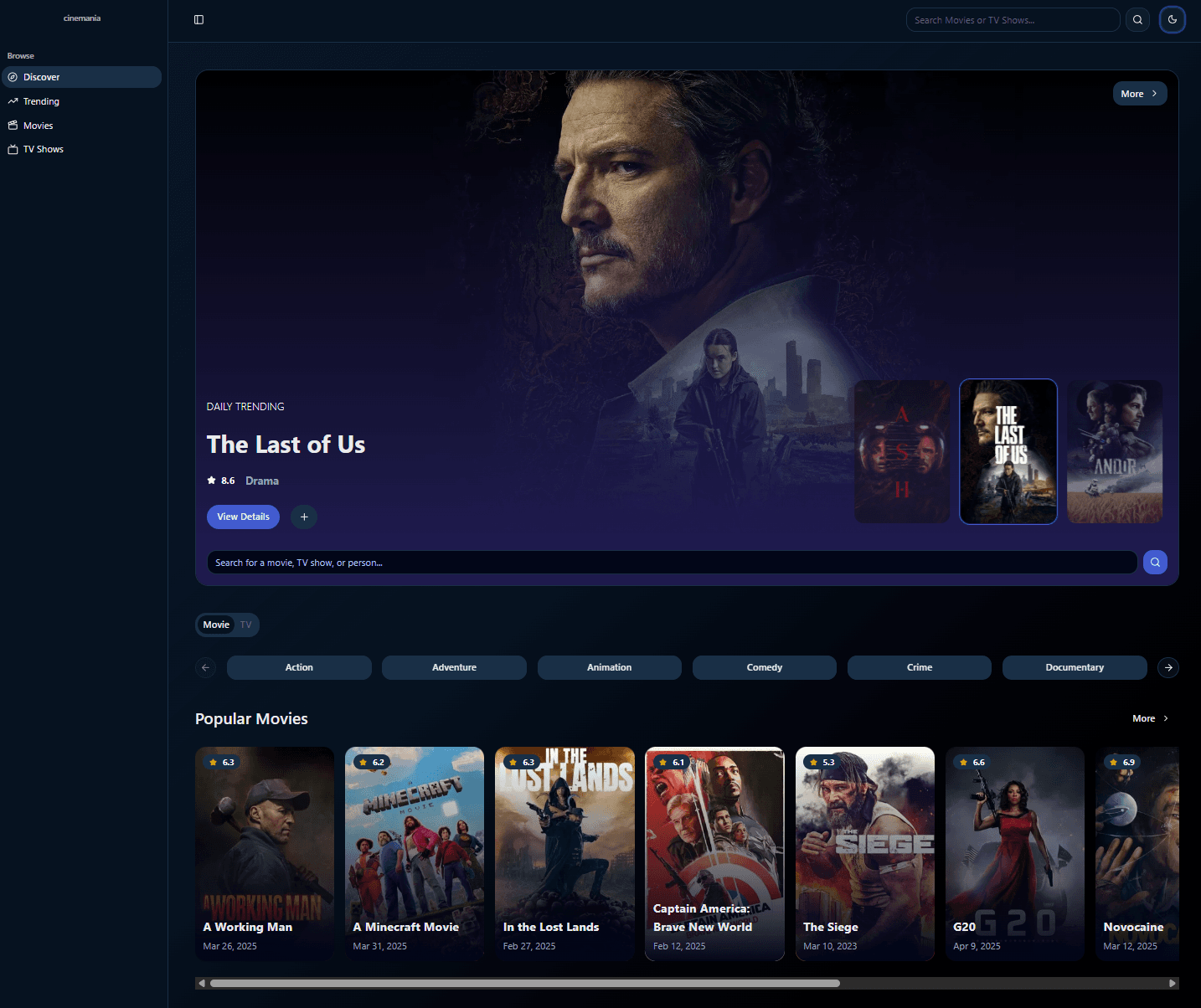
Task: Add The Last of Us with plus icon
Action: pos(304,517)
